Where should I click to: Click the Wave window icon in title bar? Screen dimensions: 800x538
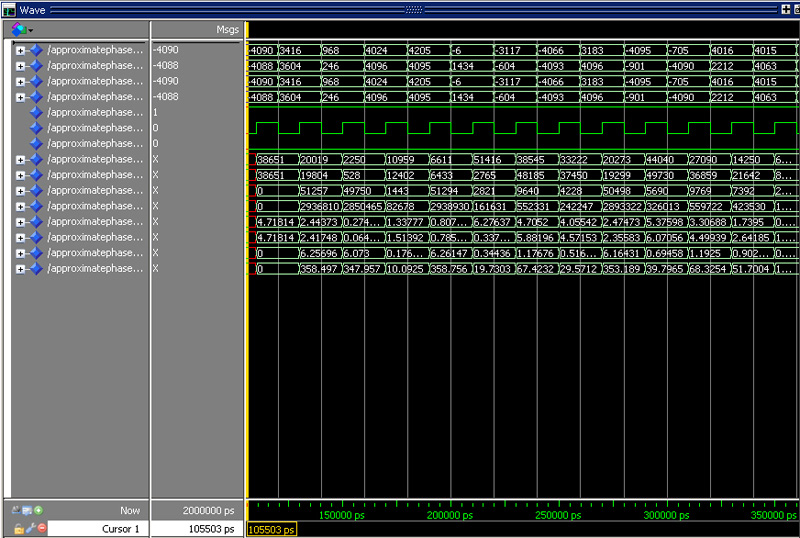click(9, 10)
